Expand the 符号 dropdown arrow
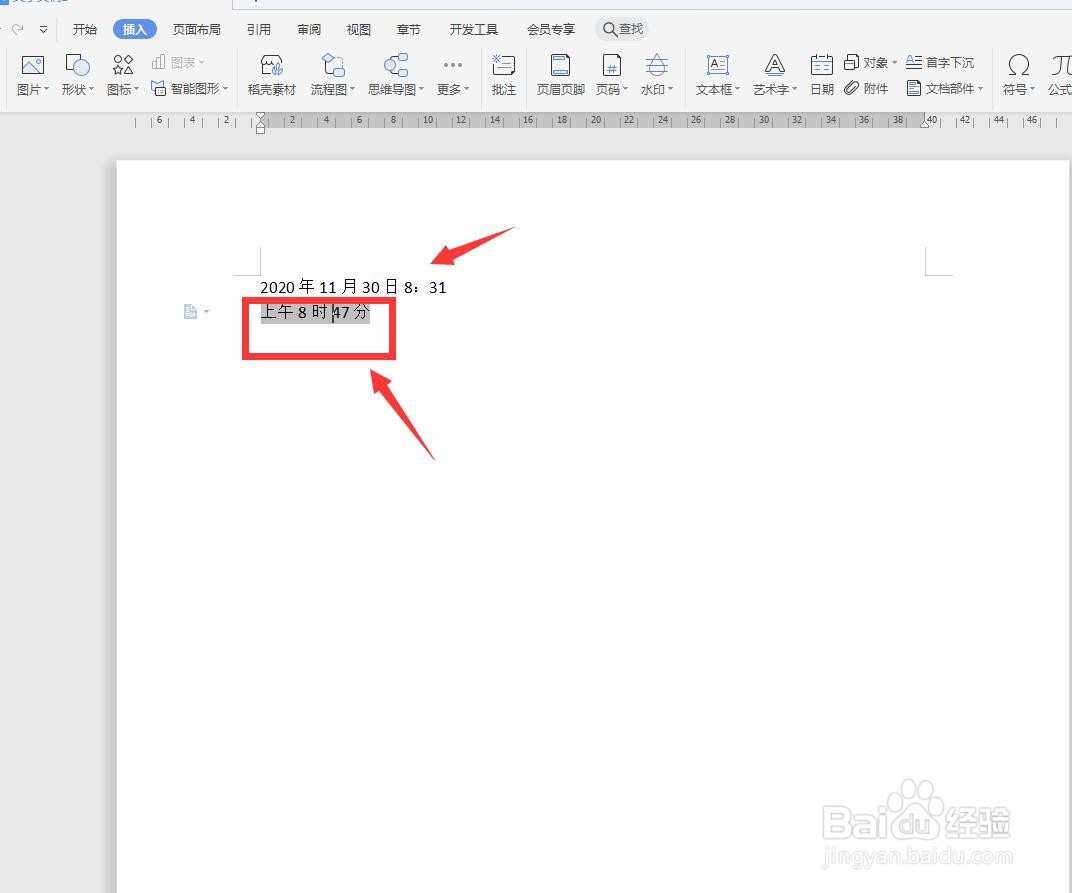Screen dimensions: 1072x893 [1032, 89]
